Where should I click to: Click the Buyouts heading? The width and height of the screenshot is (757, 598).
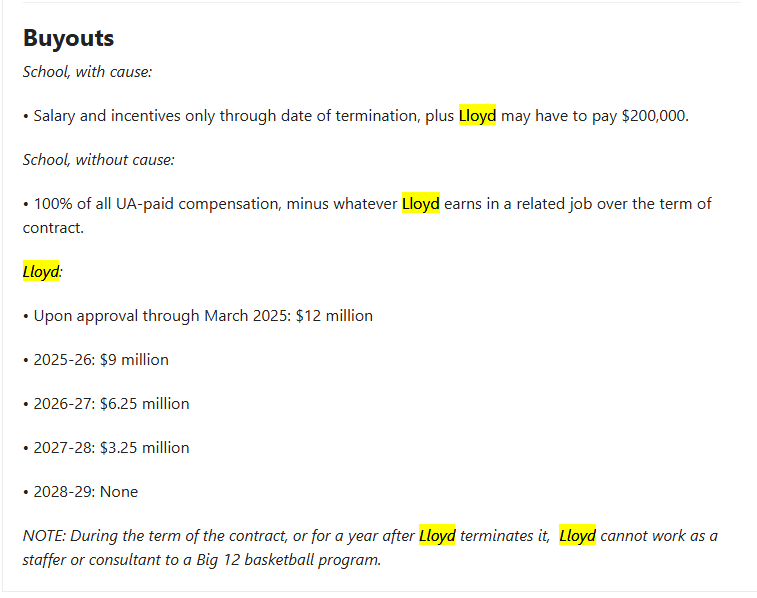click(x=68, y=38)
